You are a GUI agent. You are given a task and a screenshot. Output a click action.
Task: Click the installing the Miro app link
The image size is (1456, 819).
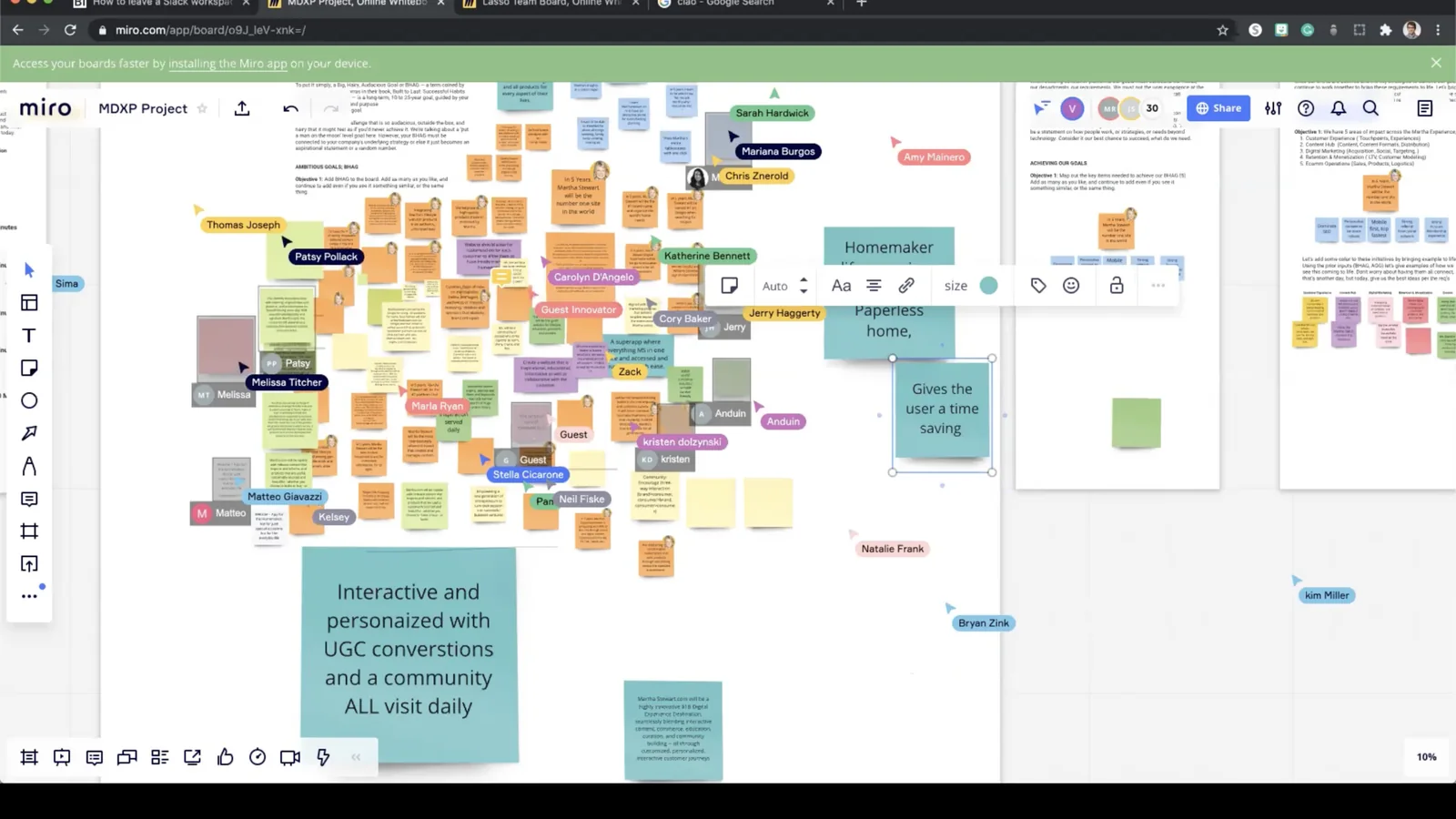tap(227, 64)
